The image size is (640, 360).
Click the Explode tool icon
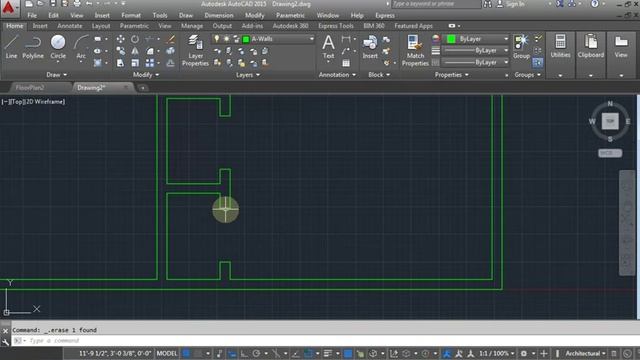(171, 51)
